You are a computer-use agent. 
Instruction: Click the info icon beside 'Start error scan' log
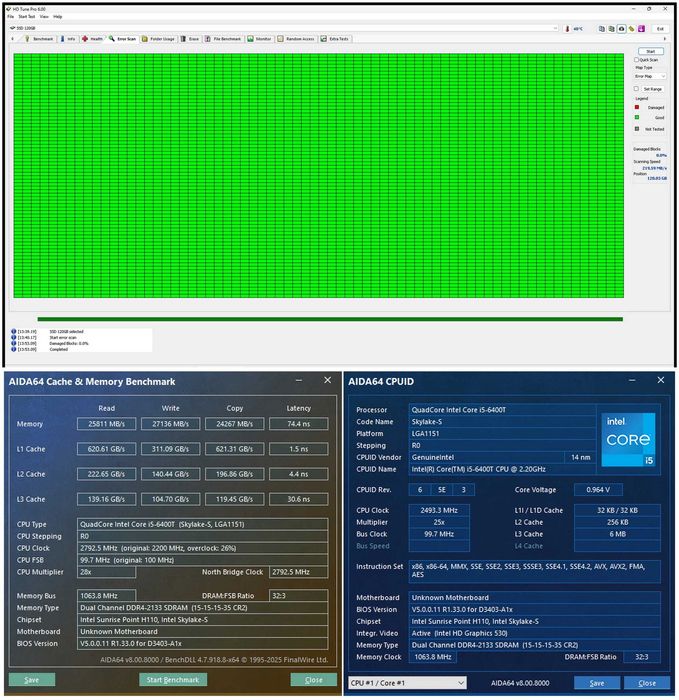pos(13,338)
